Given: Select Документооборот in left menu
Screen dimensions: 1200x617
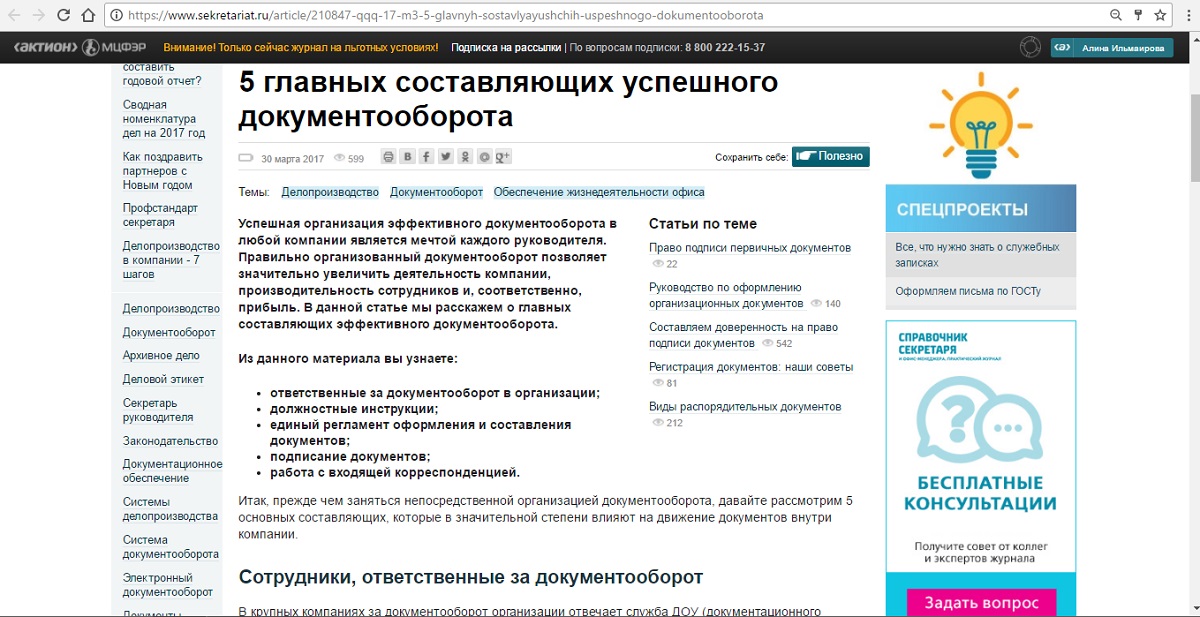Looking at the screenshot, I should (x=169, y=332).
